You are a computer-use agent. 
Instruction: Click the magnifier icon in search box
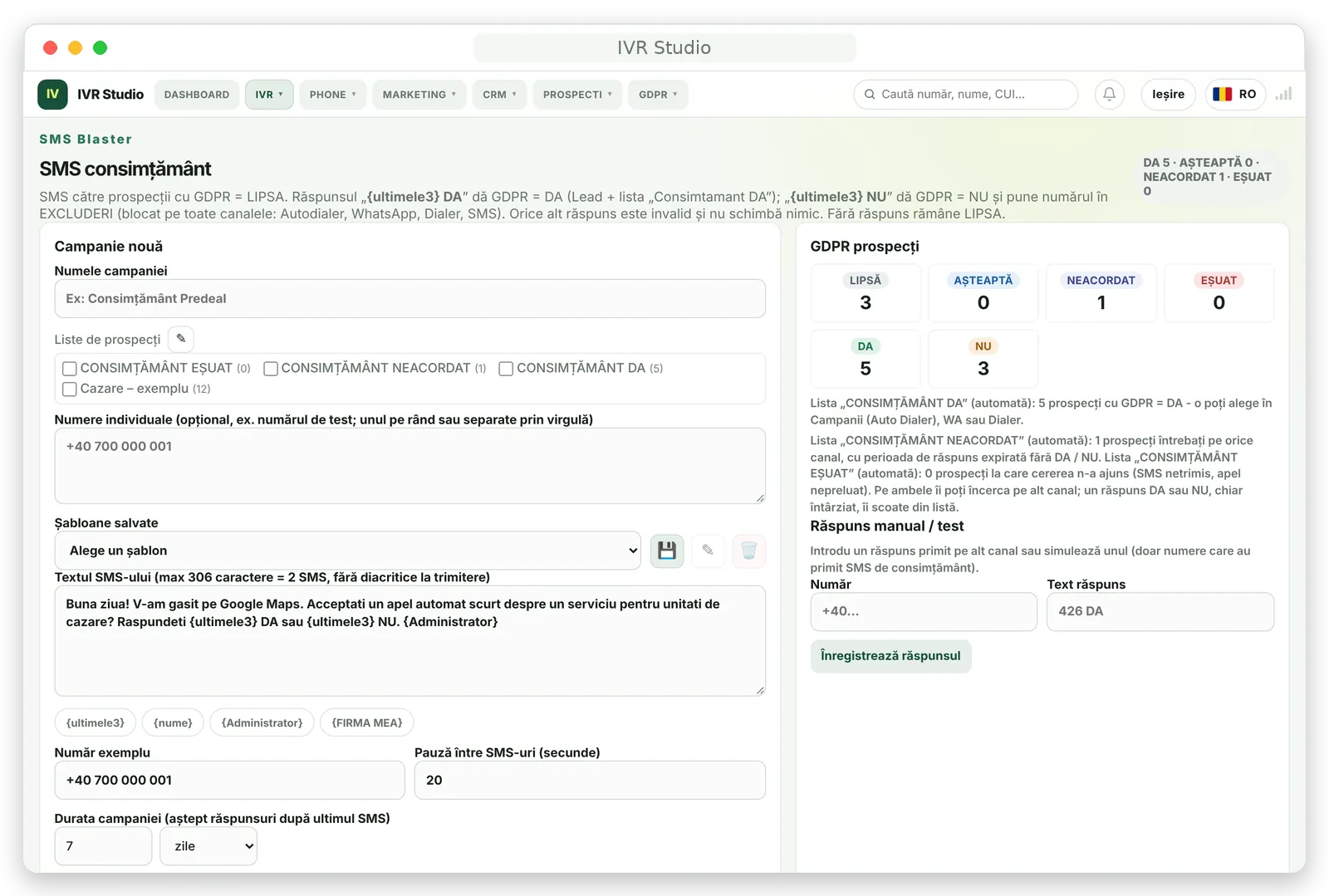click(870, 95)
